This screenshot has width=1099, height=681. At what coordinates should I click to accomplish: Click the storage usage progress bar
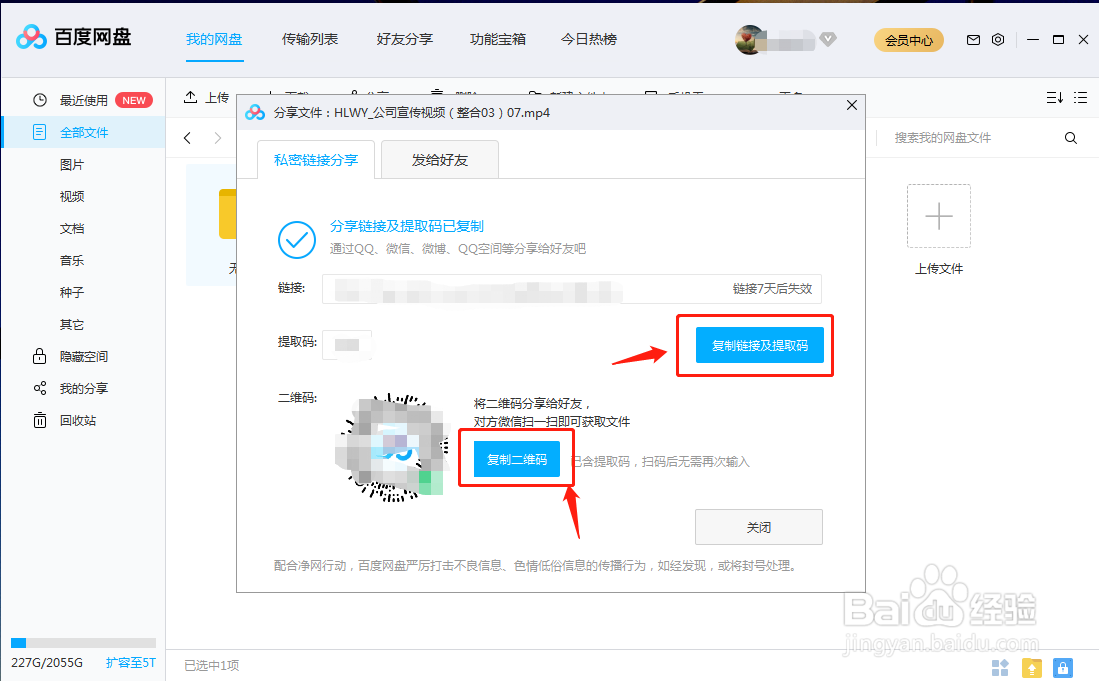tap(83, 643)
